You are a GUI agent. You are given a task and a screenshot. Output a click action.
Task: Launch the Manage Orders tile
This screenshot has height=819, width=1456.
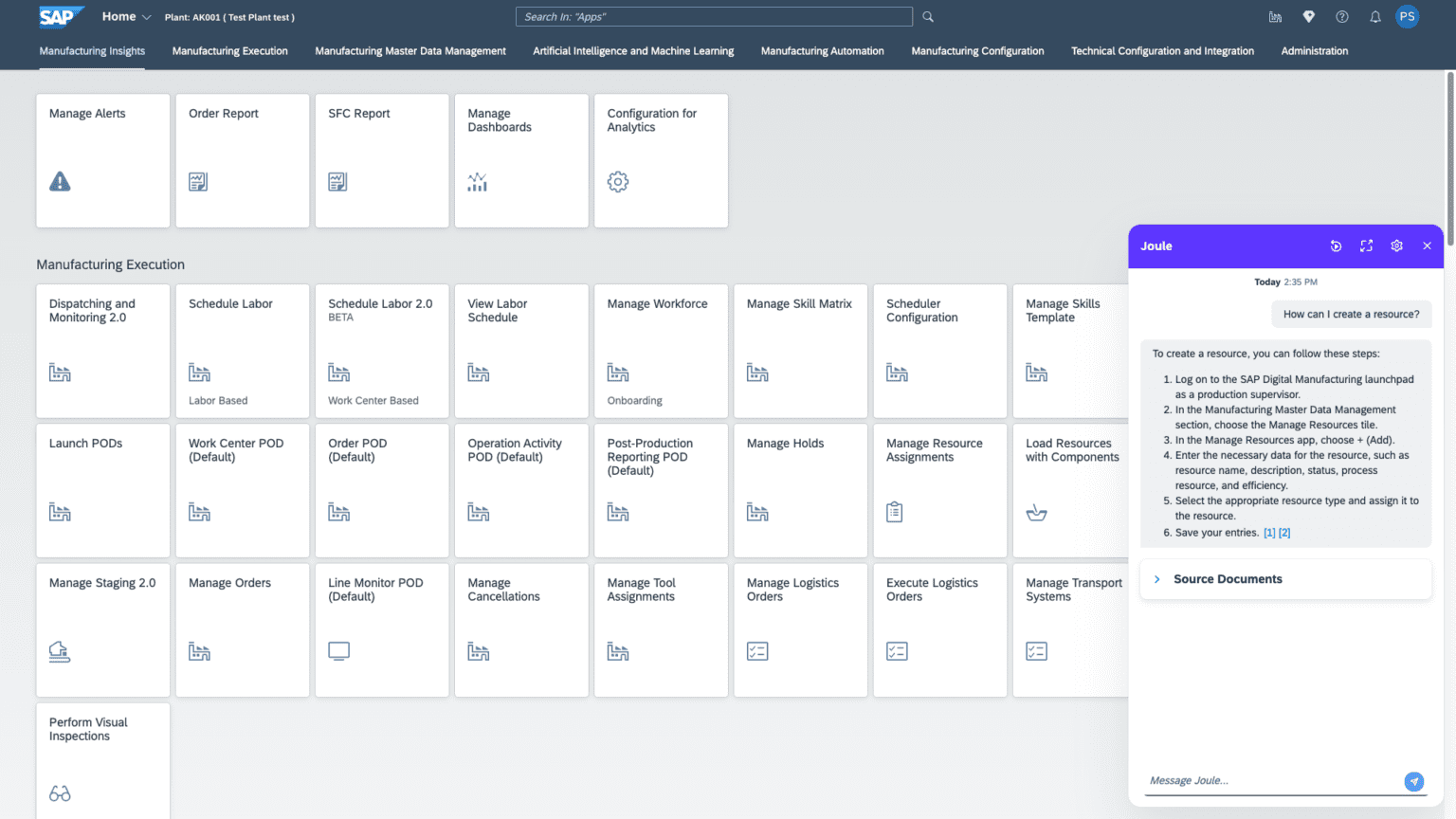point(243,630)
